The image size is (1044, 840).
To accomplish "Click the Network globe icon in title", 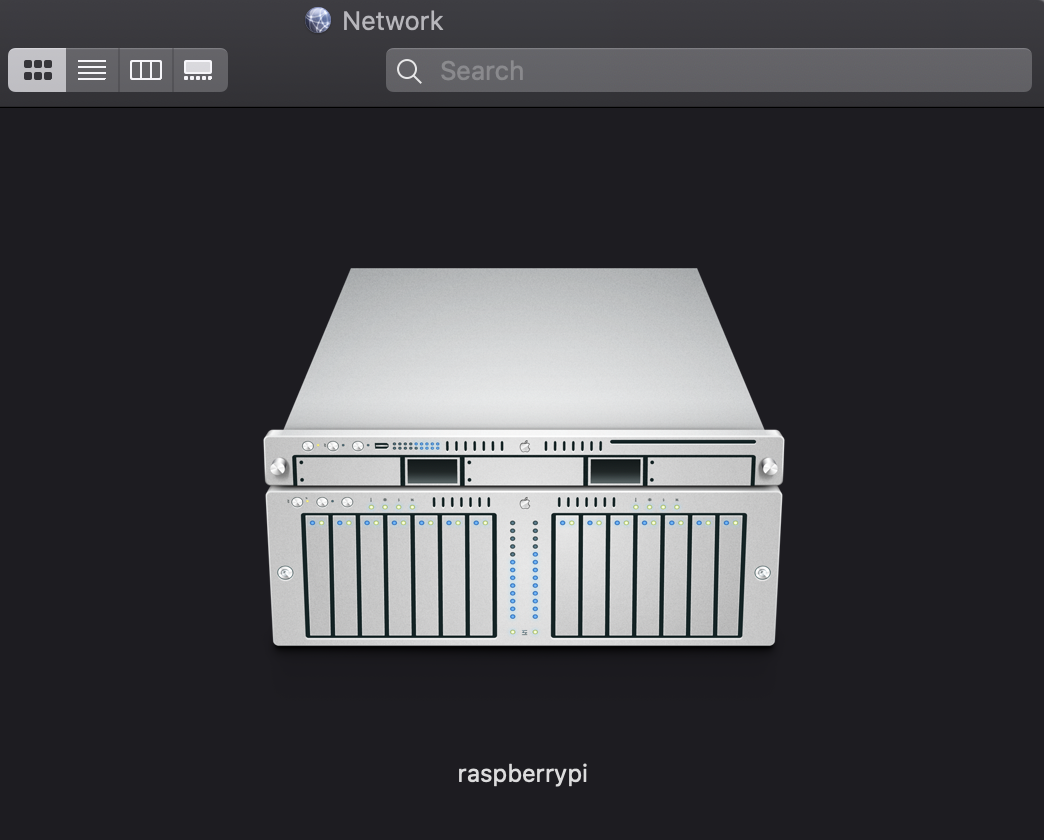I will click(318, 20).
